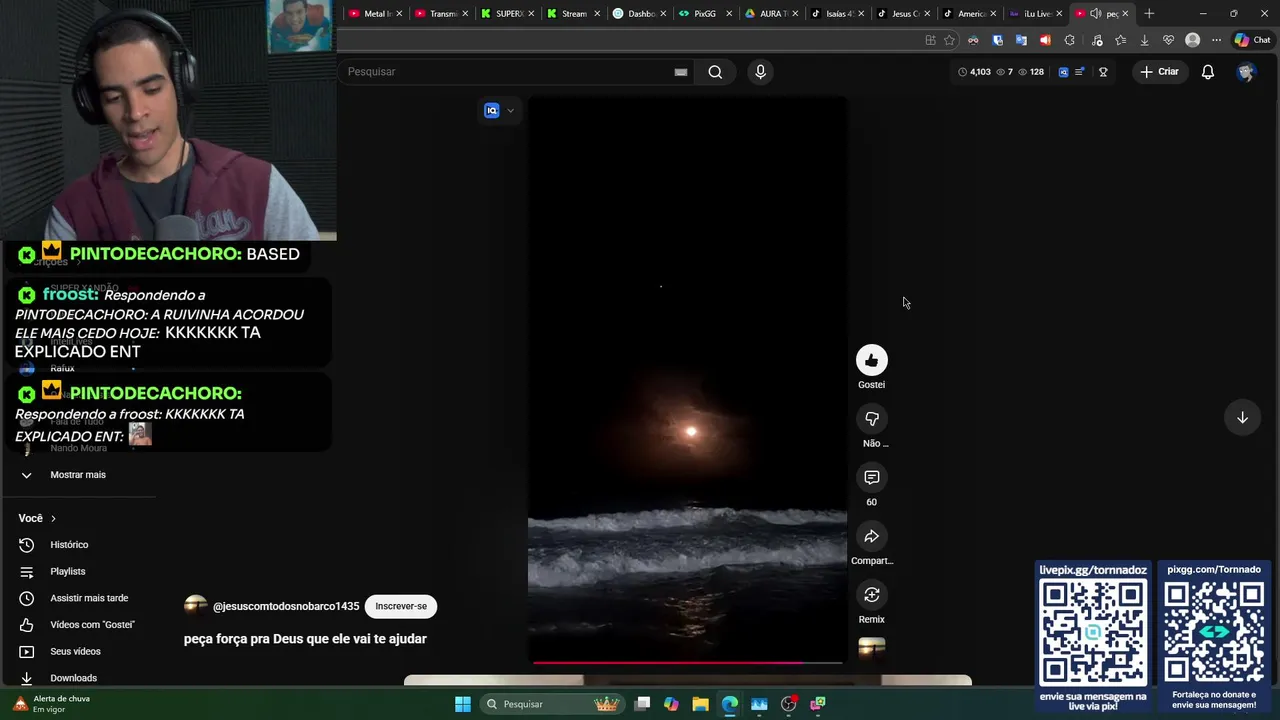Open the browser profile icon
1280x720 pixels.
pyautogui.click(x=1192, y=40)
